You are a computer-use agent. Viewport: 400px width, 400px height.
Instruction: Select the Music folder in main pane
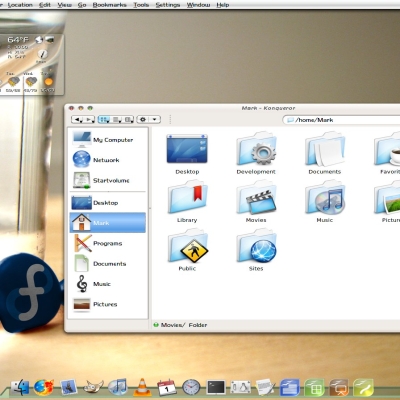click(x=325, y=202)
